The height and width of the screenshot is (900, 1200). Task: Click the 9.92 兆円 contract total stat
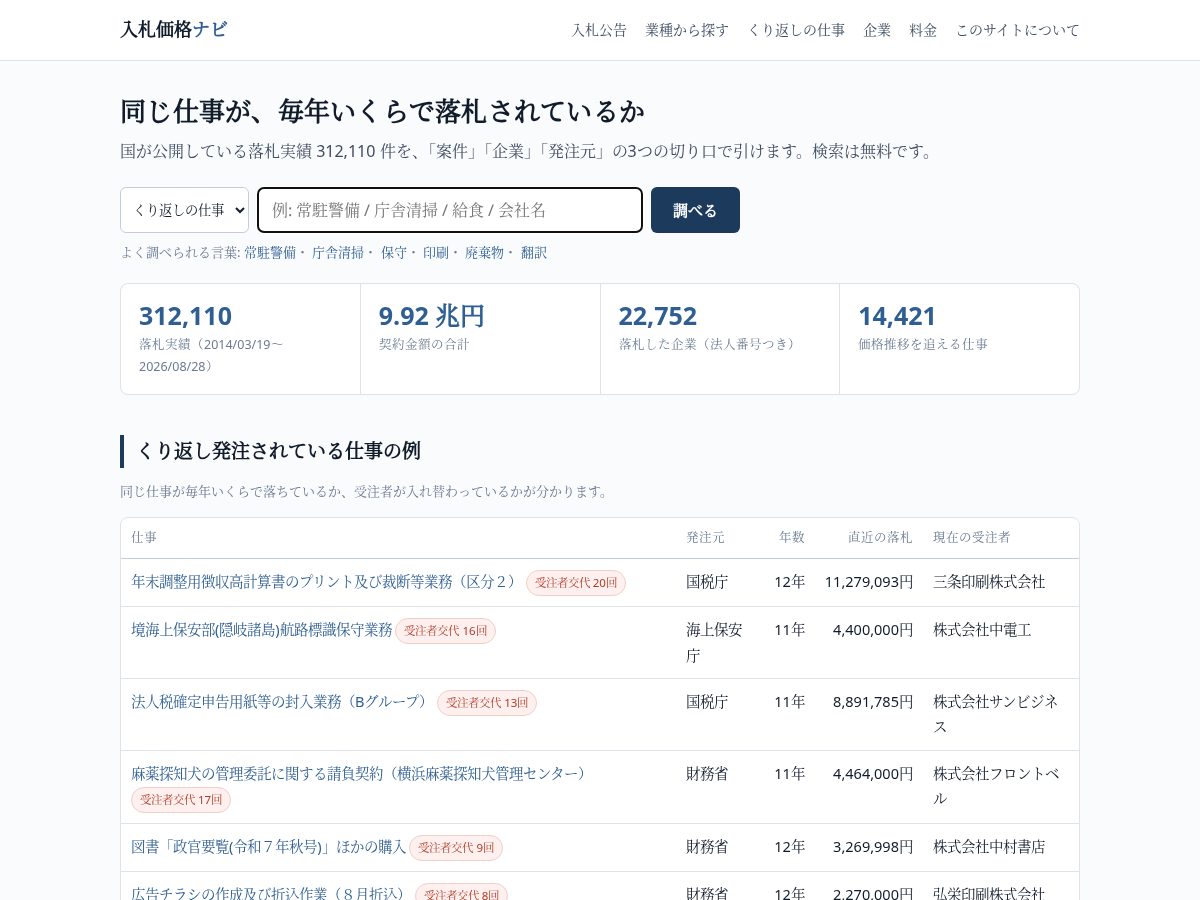tap(480, 339)
